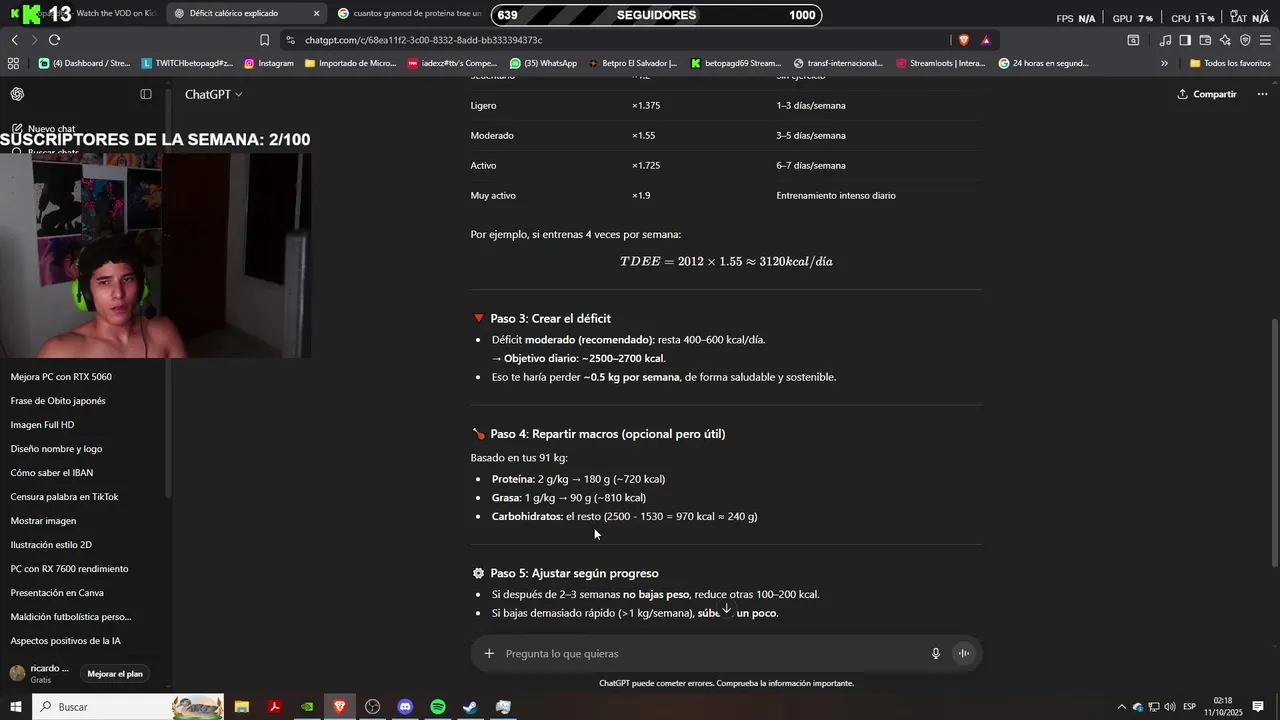This screenshot has height=720, width=1280.
Task: Open the ricardo account profile menu
Action: click(40, 673)
